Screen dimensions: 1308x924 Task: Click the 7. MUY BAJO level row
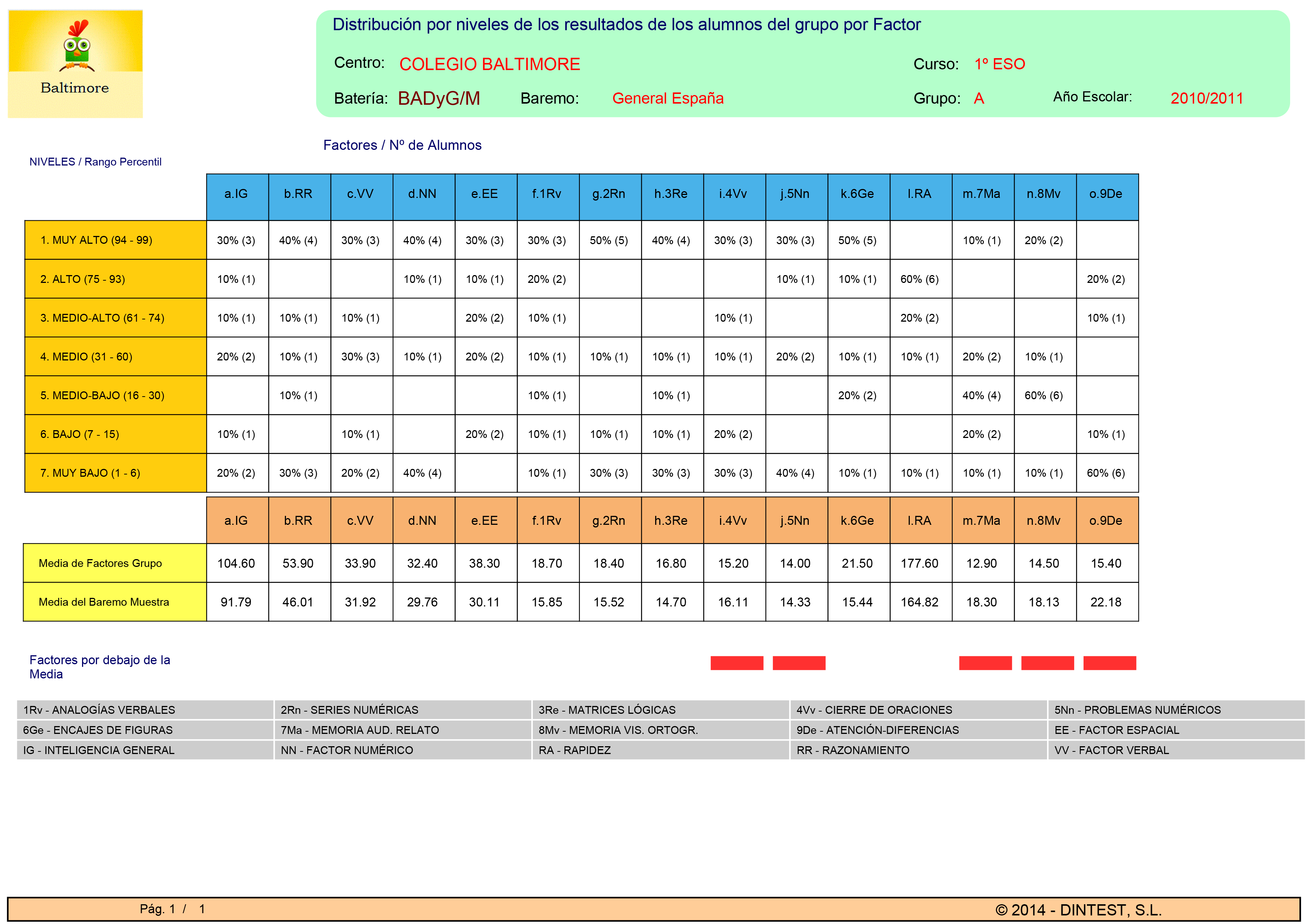pyautogui.click(x=115, y=473)
